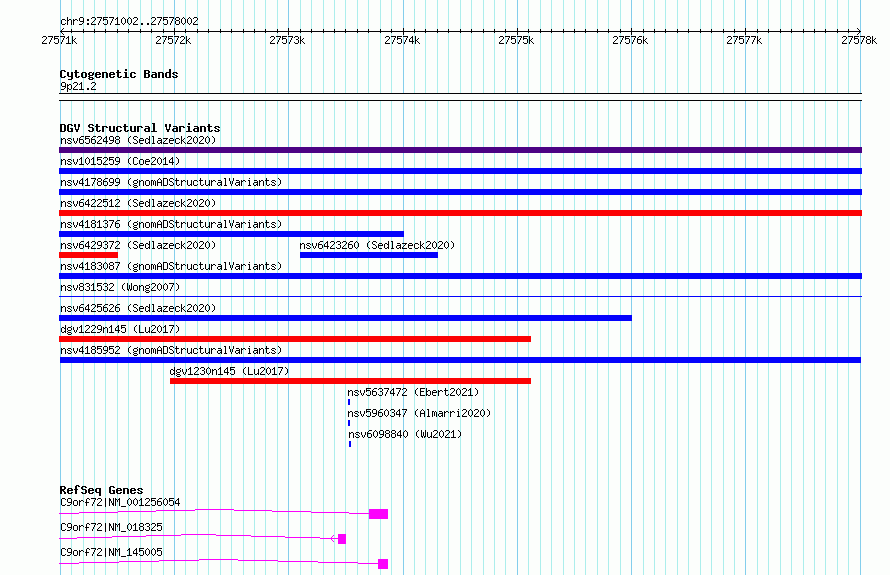Image resolution: width=890 pixels, height=575 pixels.
Task: Click the NM_018325 strand direction arrow
Action: click(x=333, y=539)
